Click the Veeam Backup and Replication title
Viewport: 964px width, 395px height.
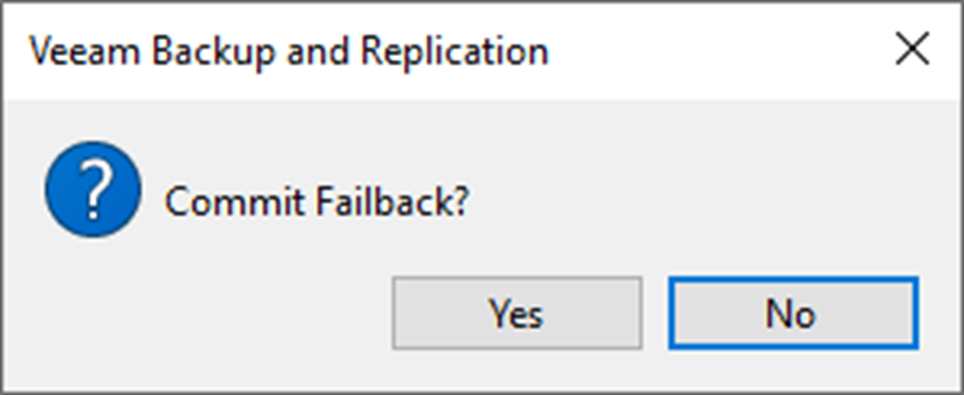point(288,51)
